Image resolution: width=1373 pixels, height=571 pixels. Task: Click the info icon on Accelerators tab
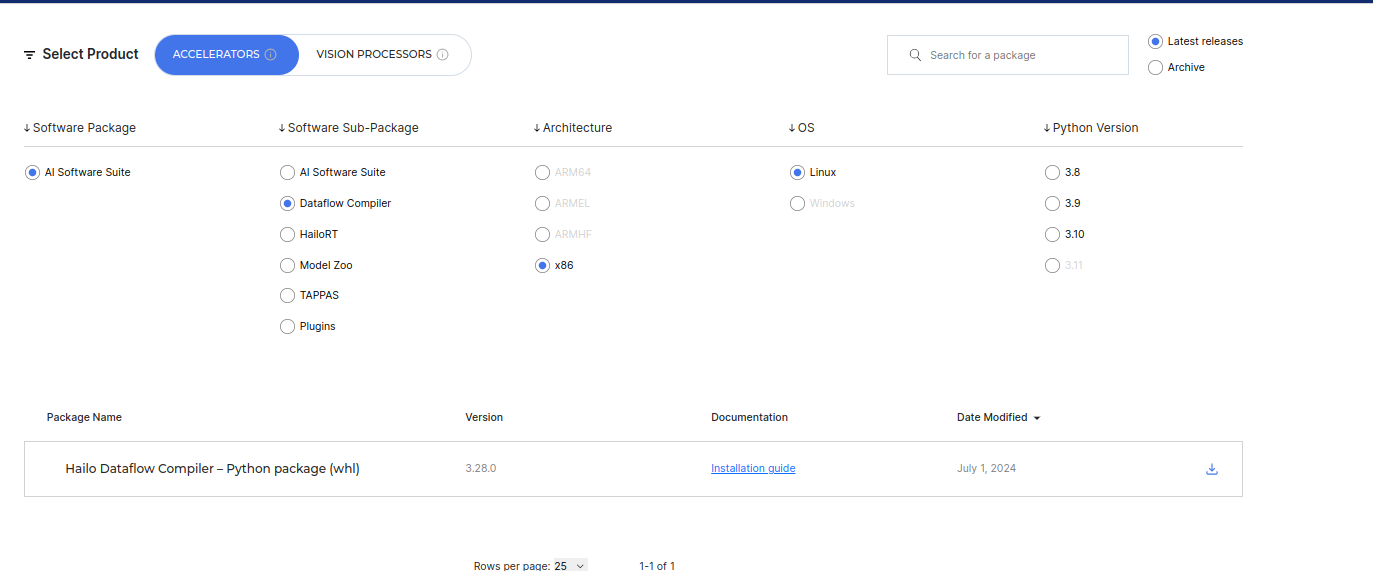click(x=270, y=55)
